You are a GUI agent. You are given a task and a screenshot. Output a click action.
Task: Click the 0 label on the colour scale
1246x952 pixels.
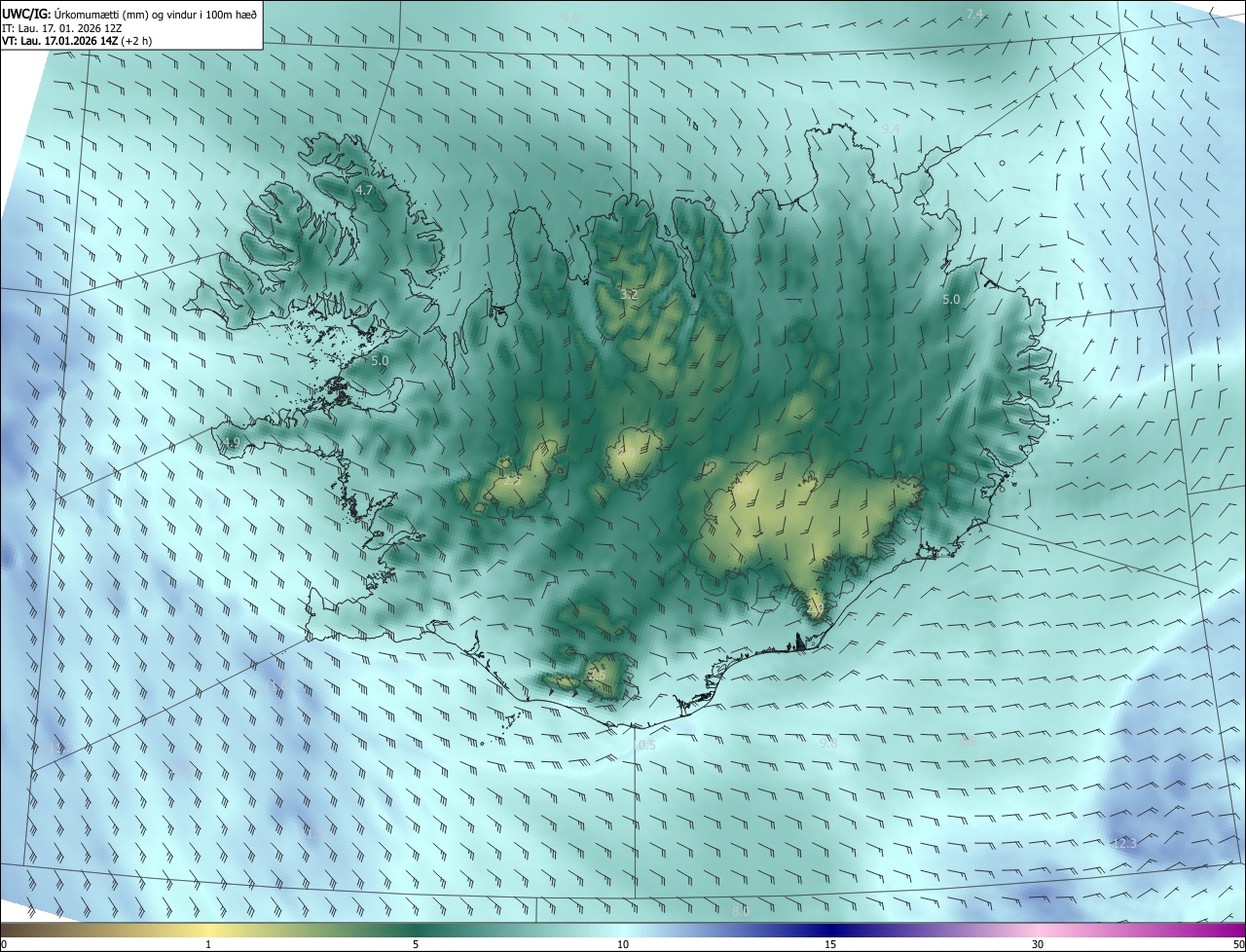click(4, 944)
